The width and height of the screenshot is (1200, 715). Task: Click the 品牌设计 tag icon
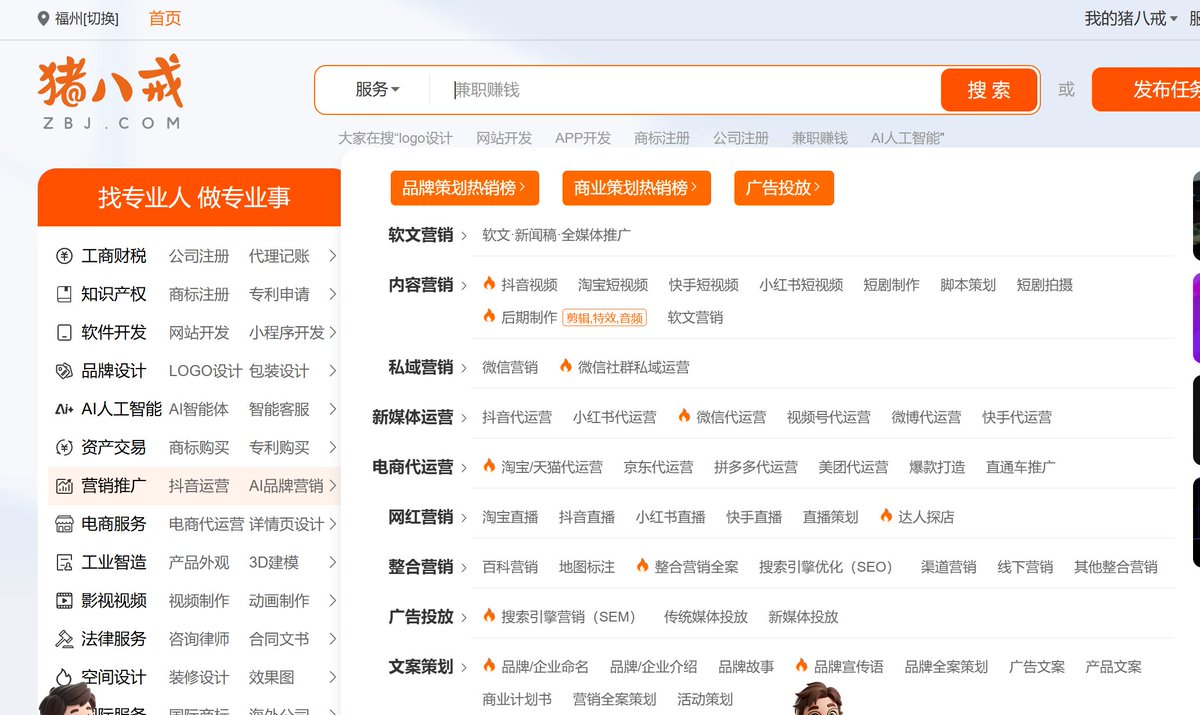click(64, 371)
